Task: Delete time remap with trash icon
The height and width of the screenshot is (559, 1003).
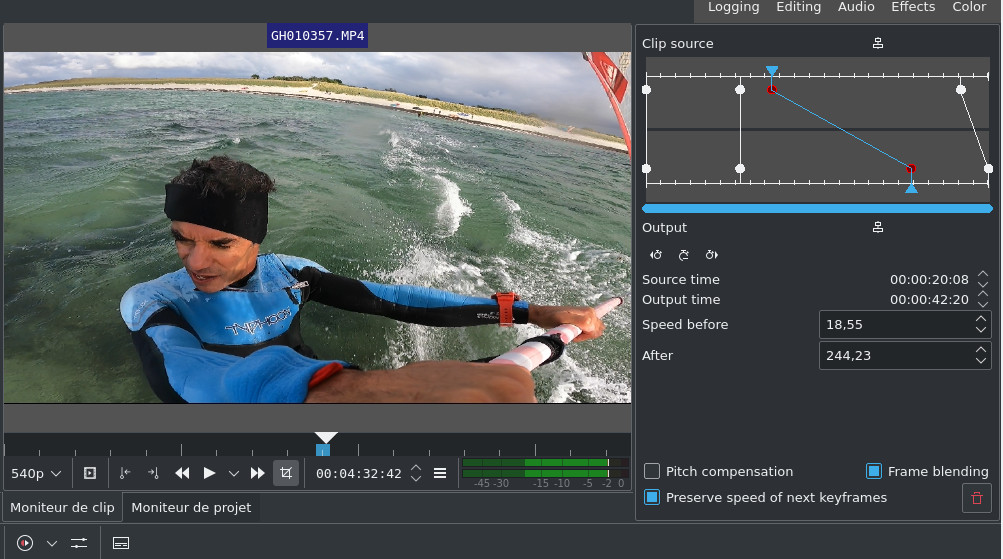Action: click(977, 498)
